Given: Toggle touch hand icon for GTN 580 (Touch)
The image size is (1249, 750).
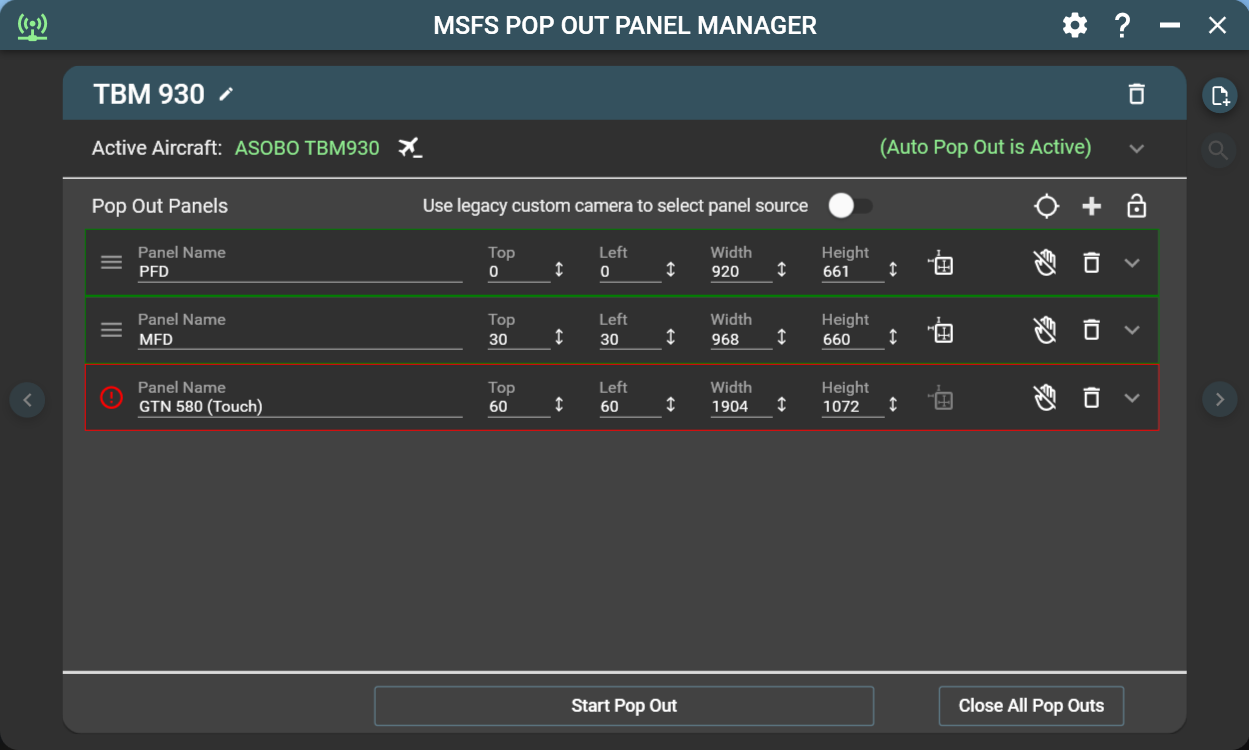Looking at the screenshot, I should [x=1045, y=398].
